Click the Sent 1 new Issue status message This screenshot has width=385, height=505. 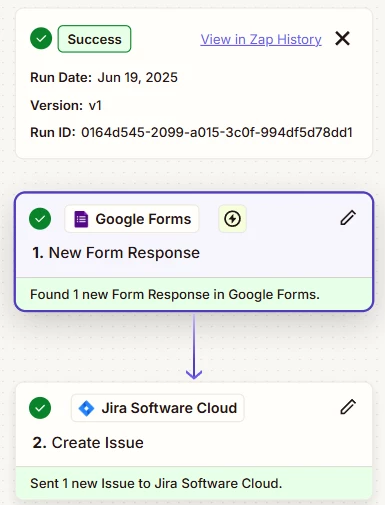(x=156, y=483)
